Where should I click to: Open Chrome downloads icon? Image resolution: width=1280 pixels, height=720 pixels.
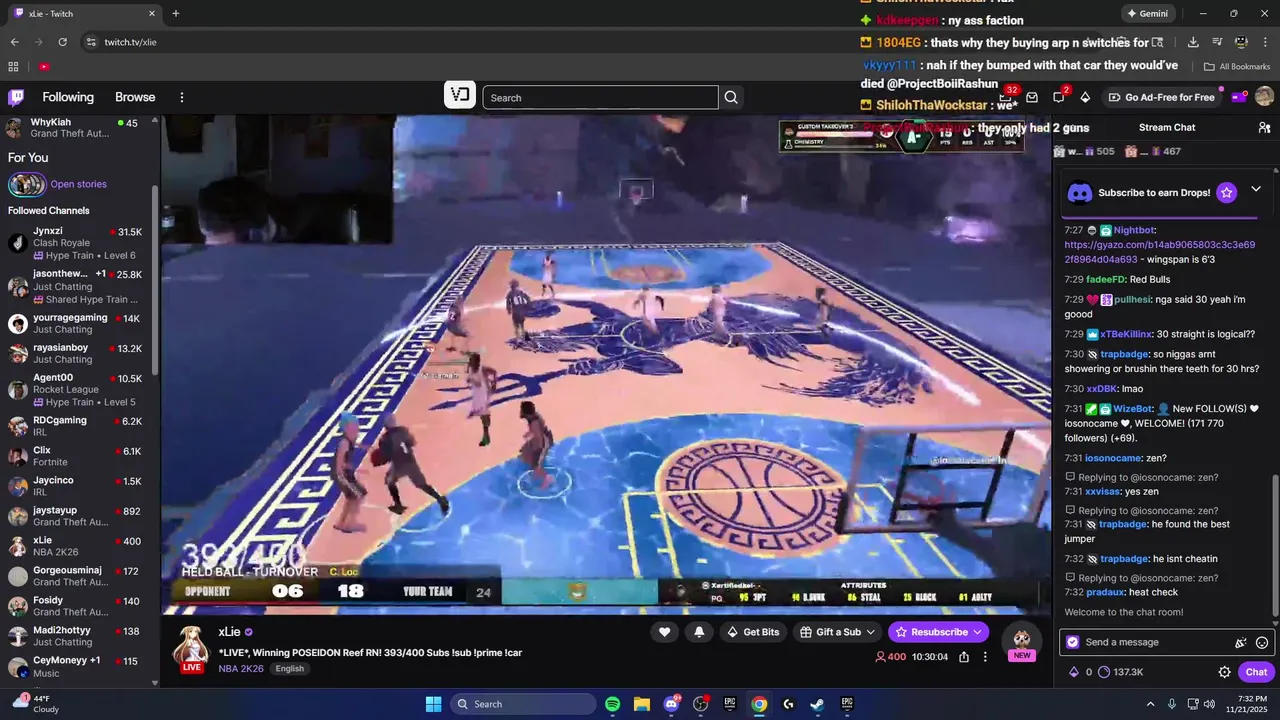click(x=1193, y=42)
